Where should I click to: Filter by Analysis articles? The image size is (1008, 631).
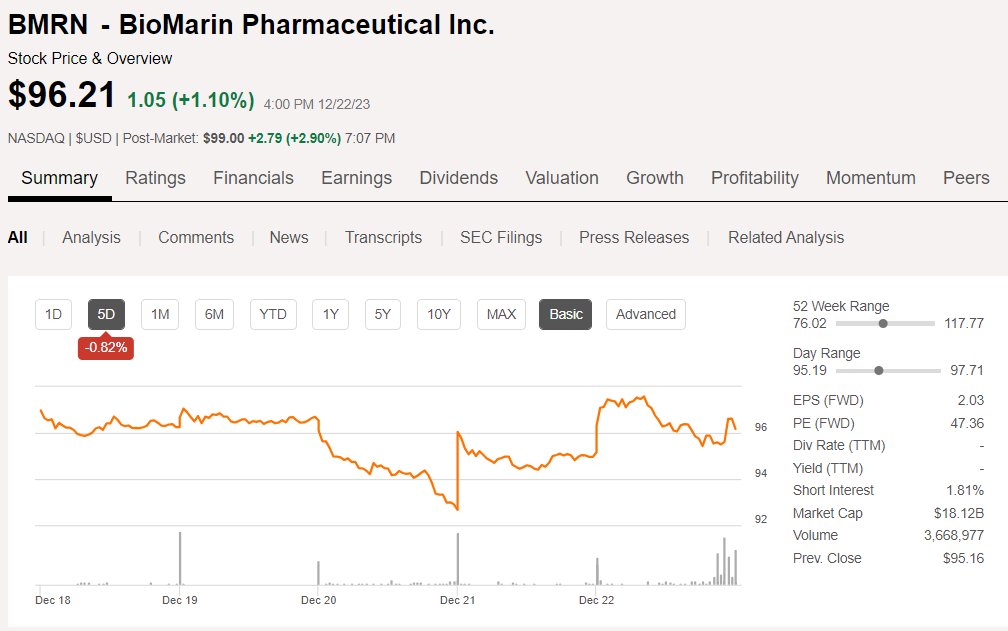[x=91, y=237]
